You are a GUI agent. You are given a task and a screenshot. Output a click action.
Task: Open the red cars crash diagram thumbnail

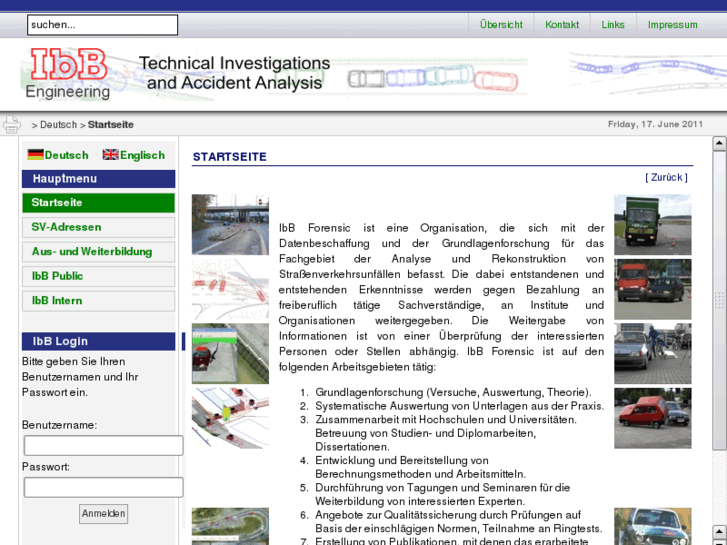pyautogui.click(x=230, y=289)
